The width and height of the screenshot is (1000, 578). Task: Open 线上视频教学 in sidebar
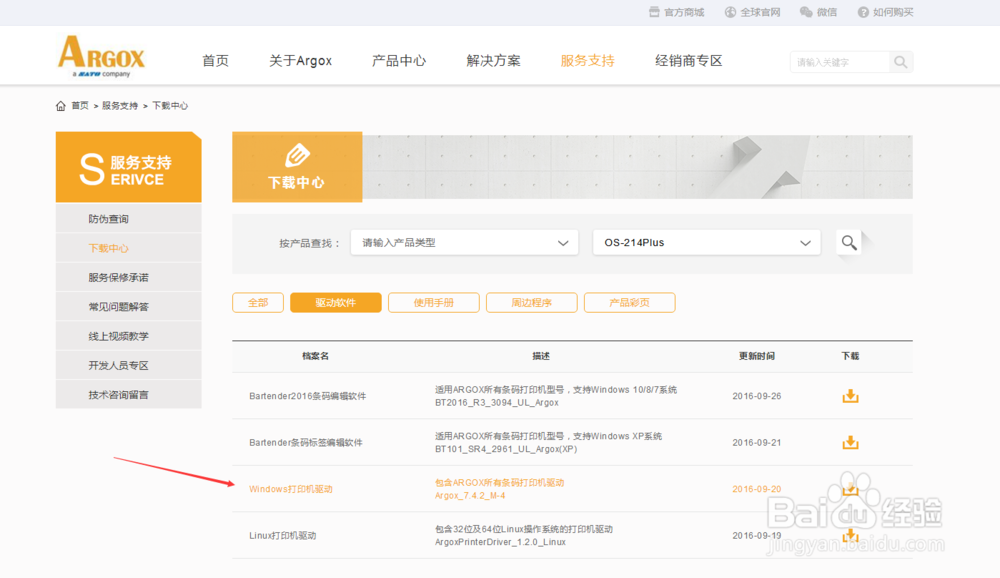[128, 336]
